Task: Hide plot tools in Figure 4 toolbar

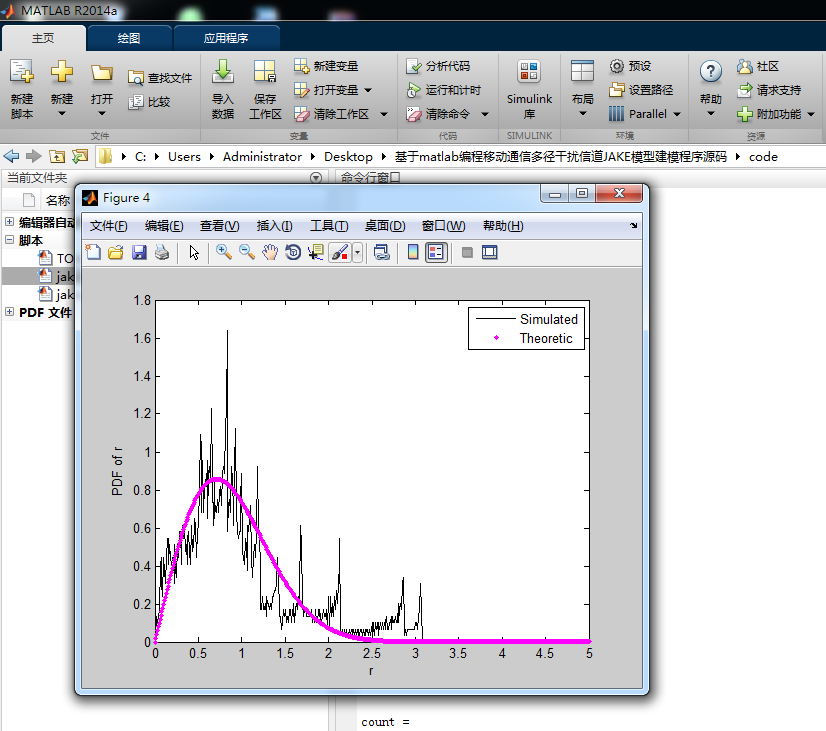Action: [x=467, y=253]
